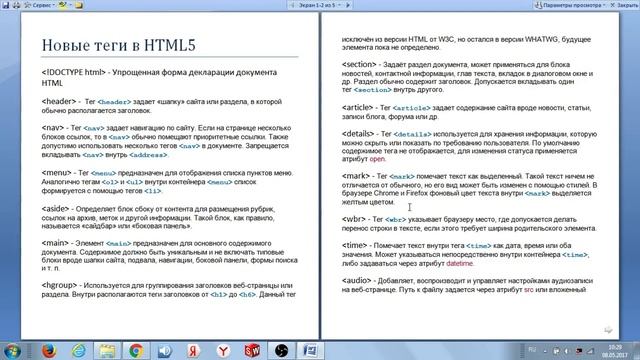Screen dimensions: 640x360
Task: Click the blue <address> code text
Action: 148,155
